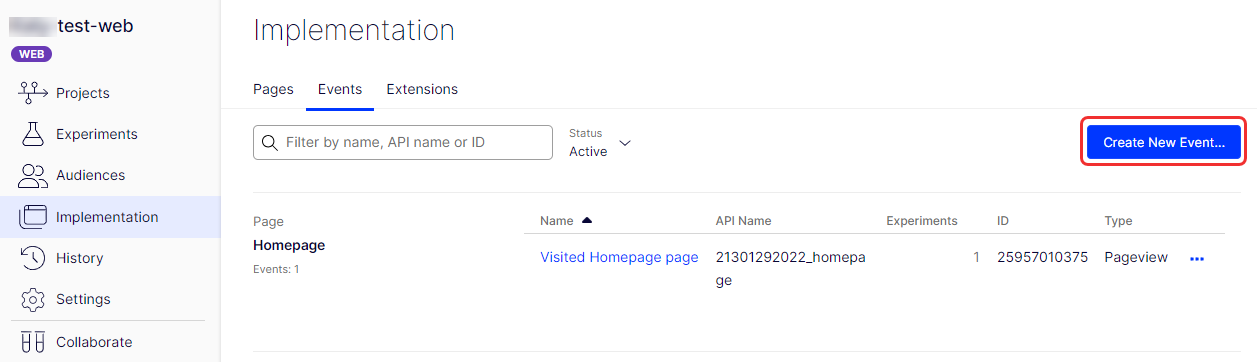Open History via clock icon

click(33, 258)
